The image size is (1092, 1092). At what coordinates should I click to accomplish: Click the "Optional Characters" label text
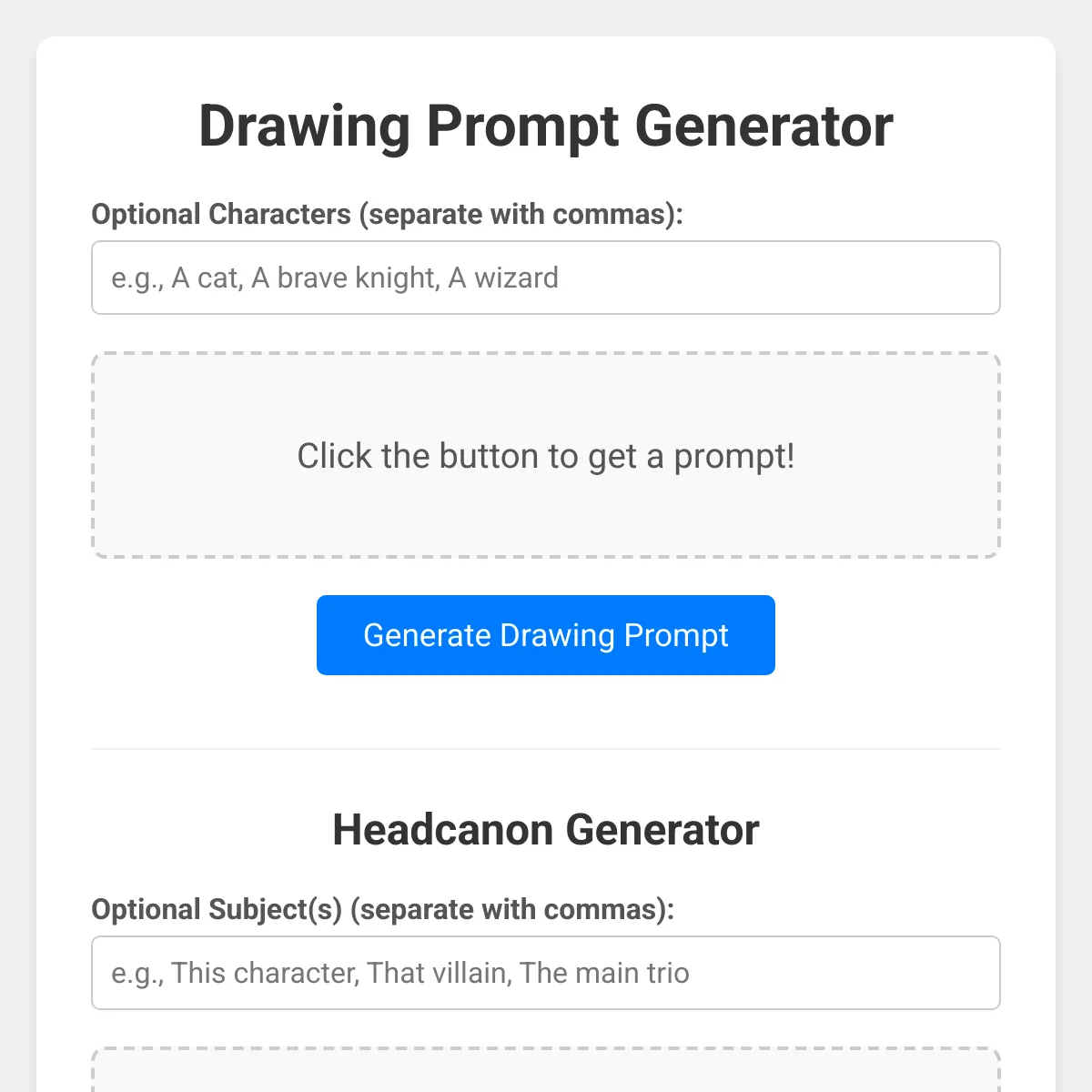tap(221, 215)
